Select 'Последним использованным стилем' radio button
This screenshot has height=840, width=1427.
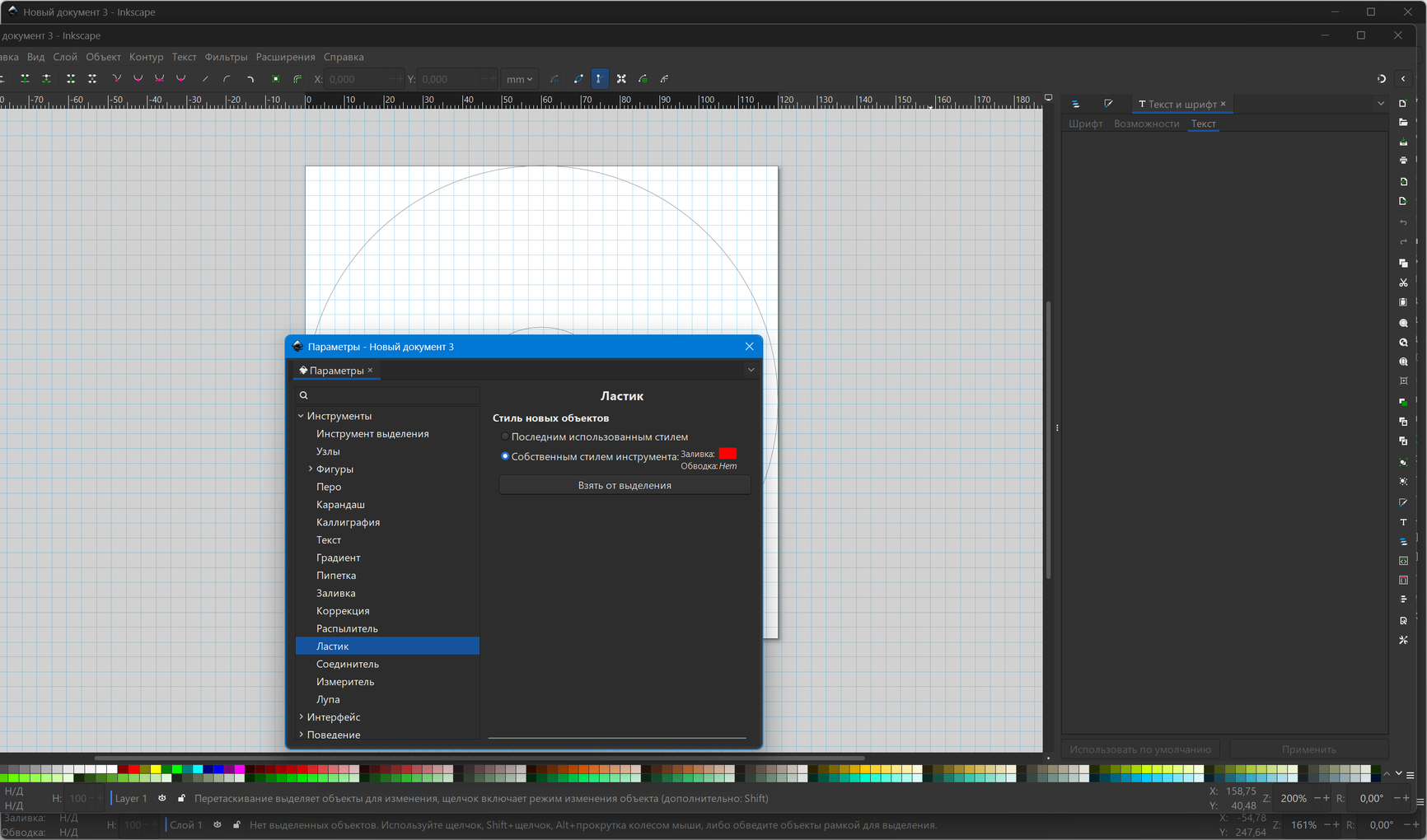505,436
